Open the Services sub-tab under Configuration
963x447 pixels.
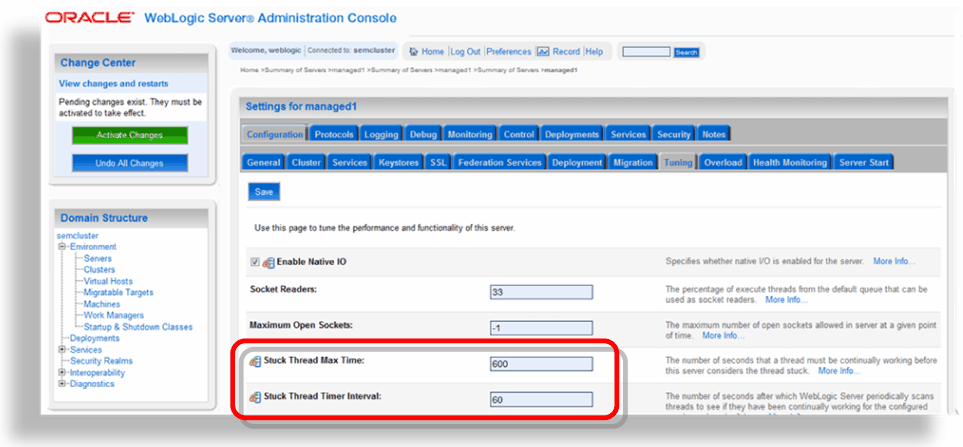[349, 163]
